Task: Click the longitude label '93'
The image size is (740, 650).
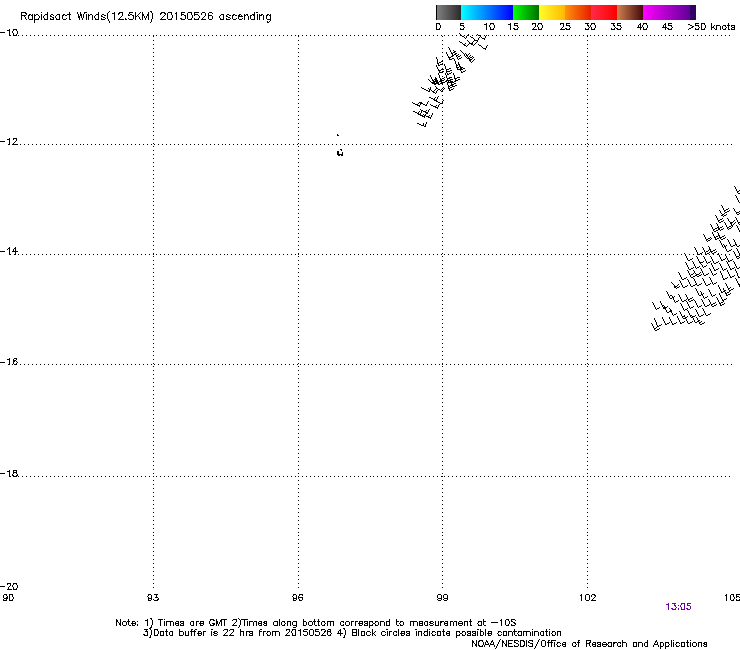Action: (153, 598)
